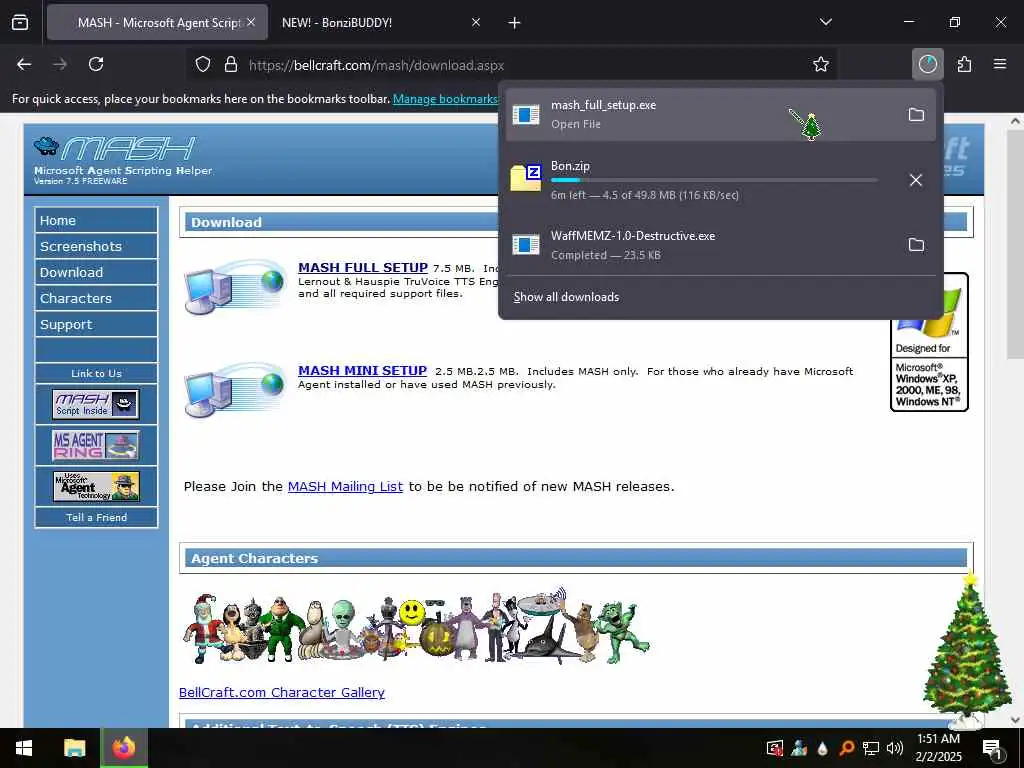This screenshot has height=768, width=1024.
Task: Click scrollbar down arrow
Action: point(1015,720)
